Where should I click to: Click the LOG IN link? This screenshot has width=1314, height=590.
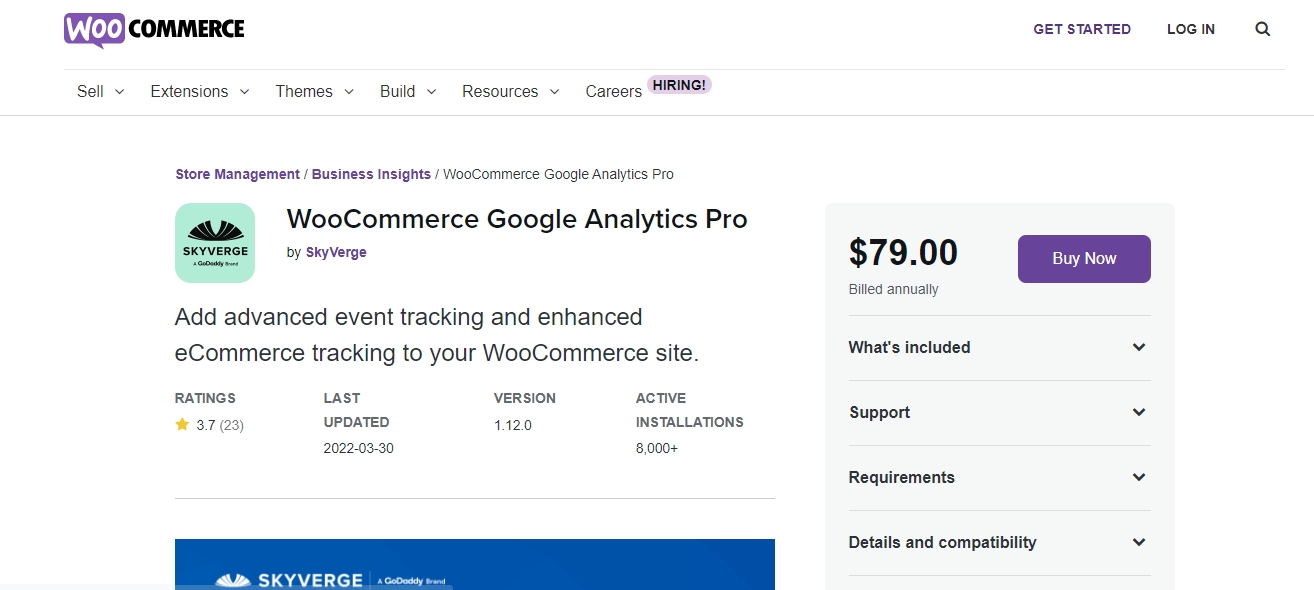1191,29
